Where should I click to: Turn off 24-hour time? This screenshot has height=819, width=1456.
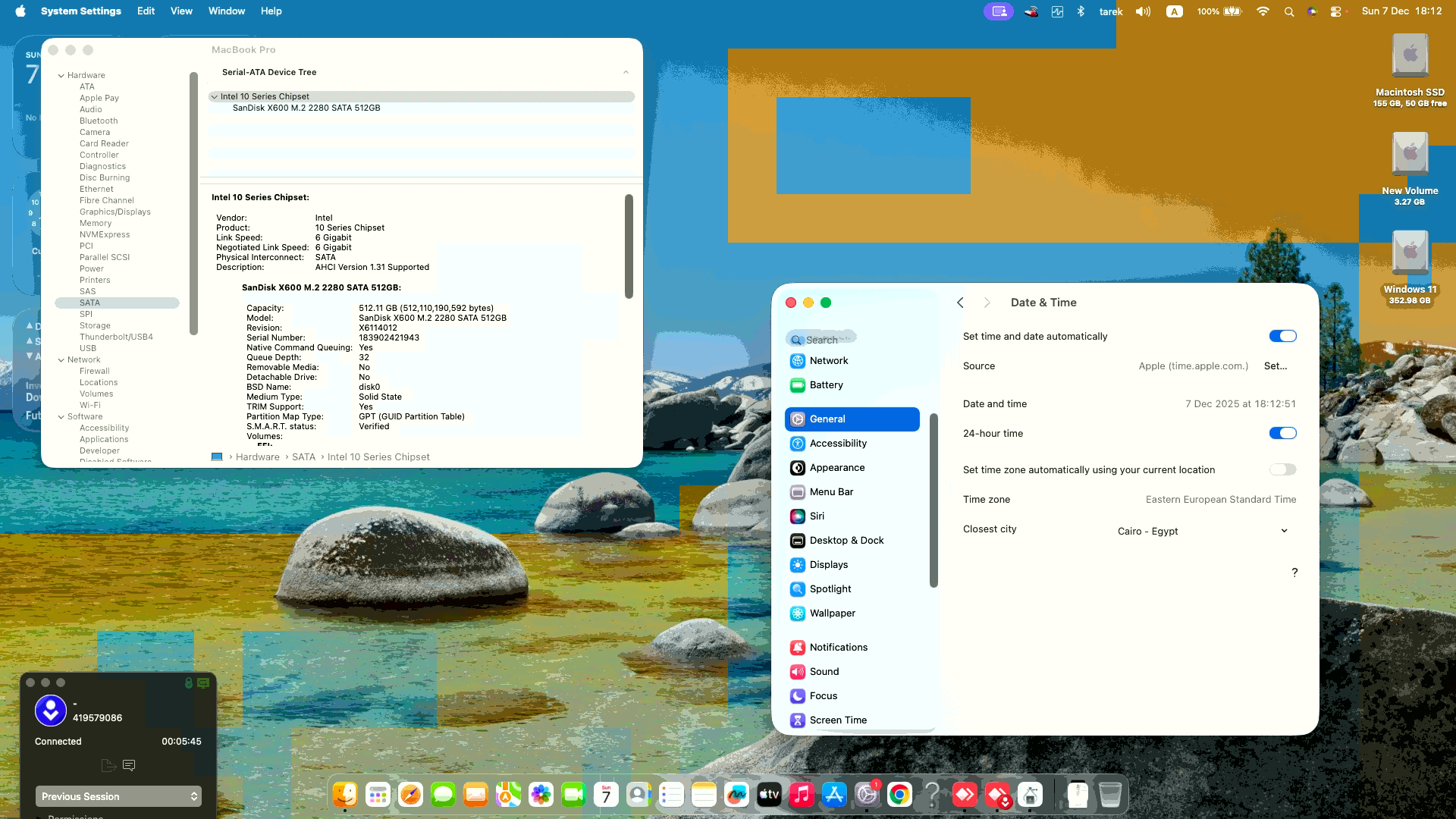[1283, 433]
